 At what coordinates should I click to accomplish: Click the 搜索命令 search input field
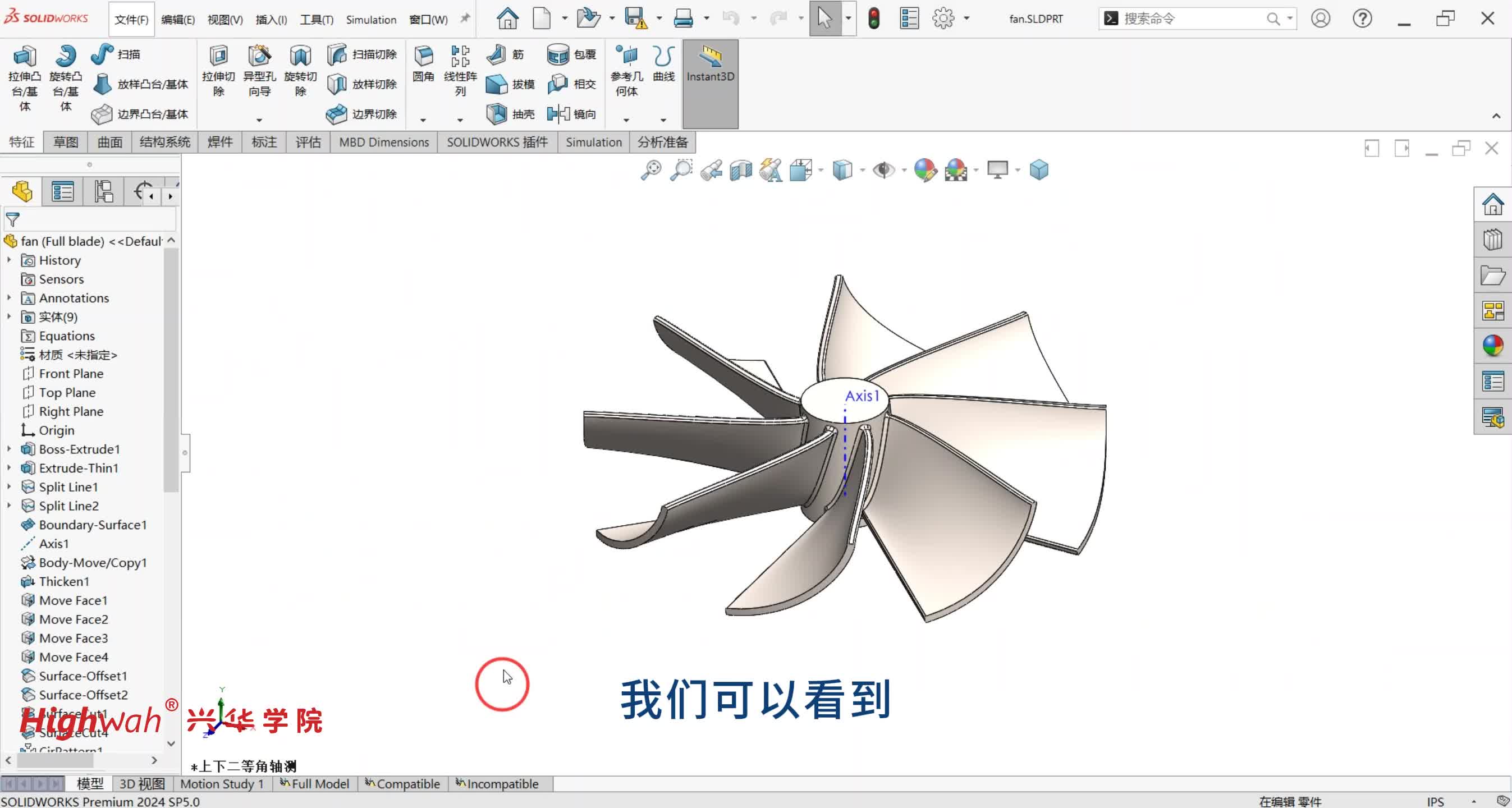(1190, 19)
